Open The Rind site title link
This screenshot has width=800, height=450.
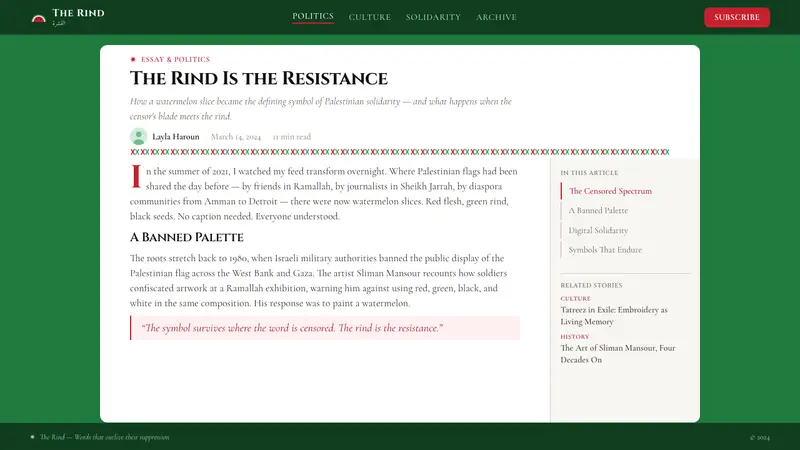78,13
